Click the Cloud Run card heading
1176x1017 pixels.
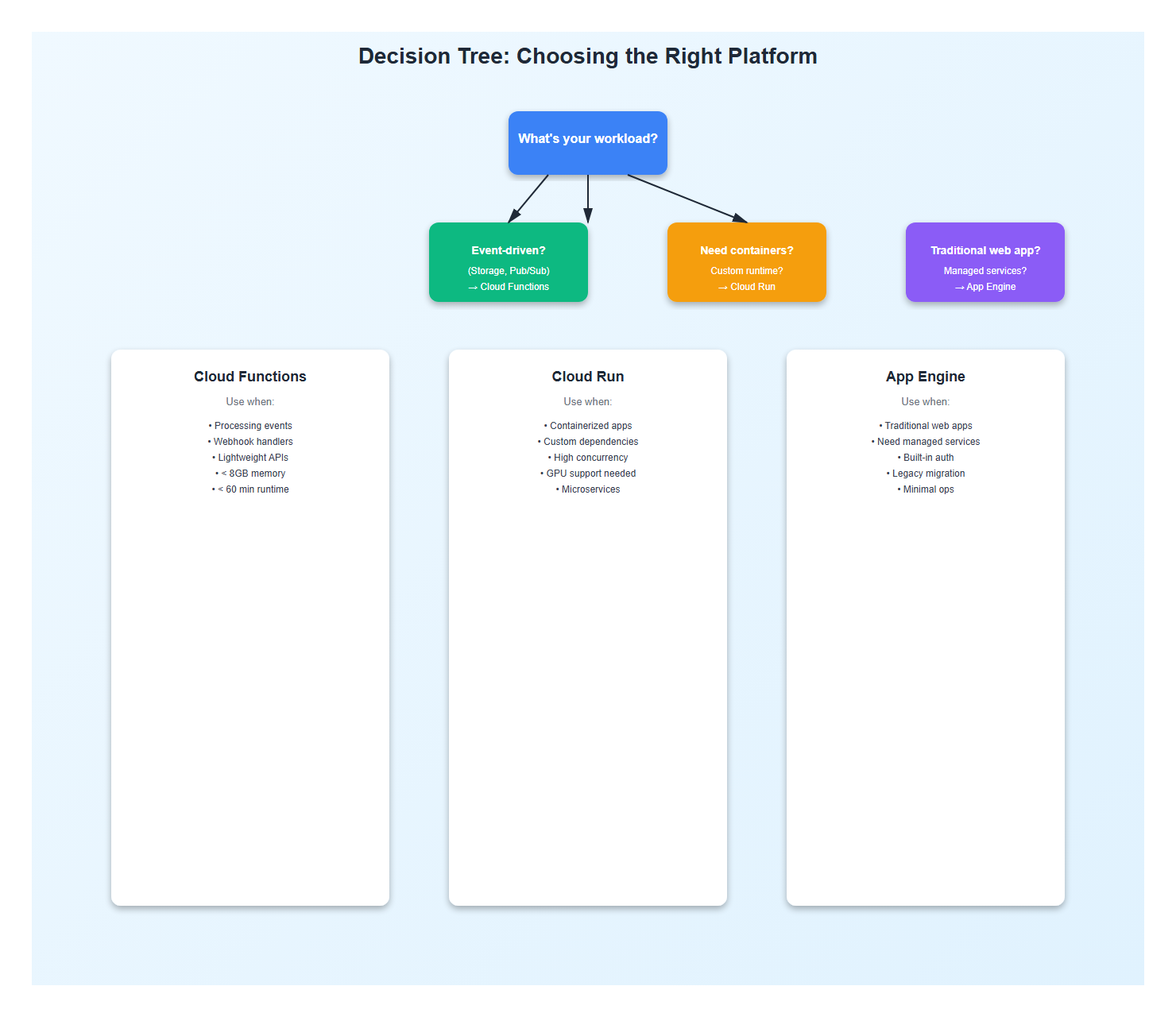[x=587, y=377]
